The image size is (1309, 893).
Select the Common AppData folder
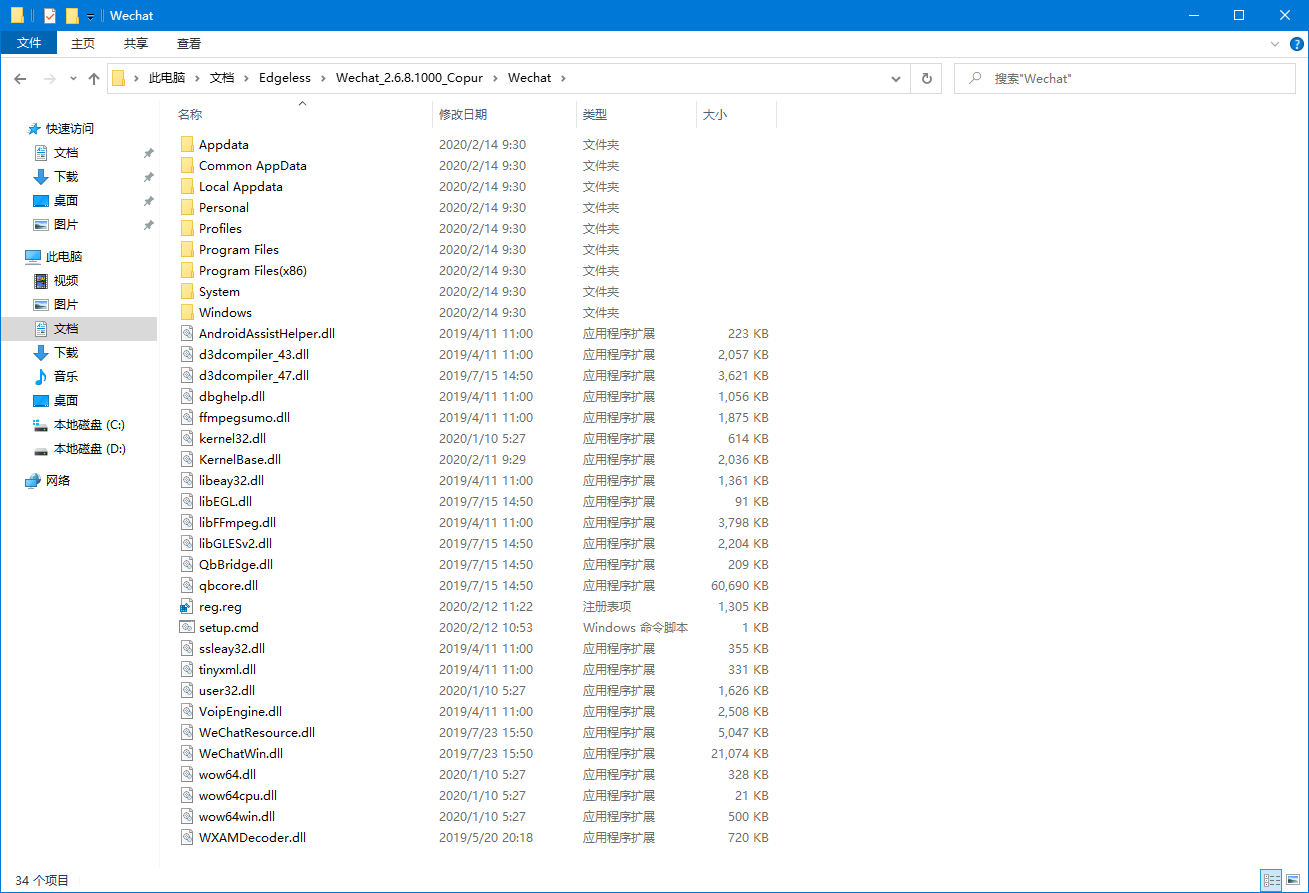[253, 166]
